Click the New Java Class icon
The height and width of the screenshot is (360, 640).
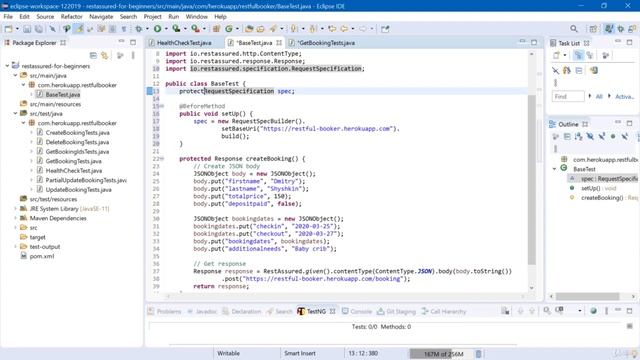(x=229, y=29)
